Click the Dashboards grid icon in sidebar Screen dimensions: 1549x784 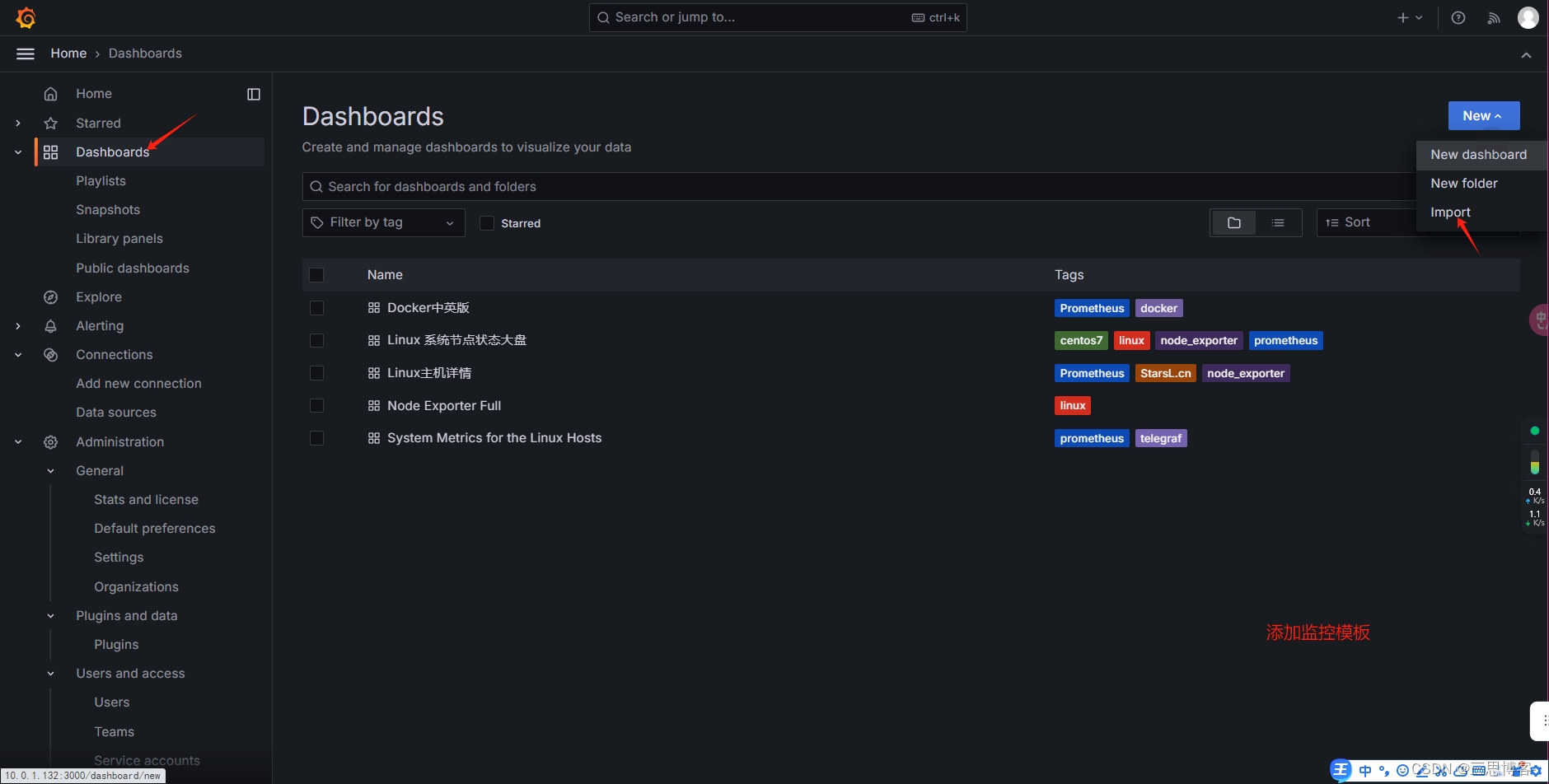[x=51, y=152]
